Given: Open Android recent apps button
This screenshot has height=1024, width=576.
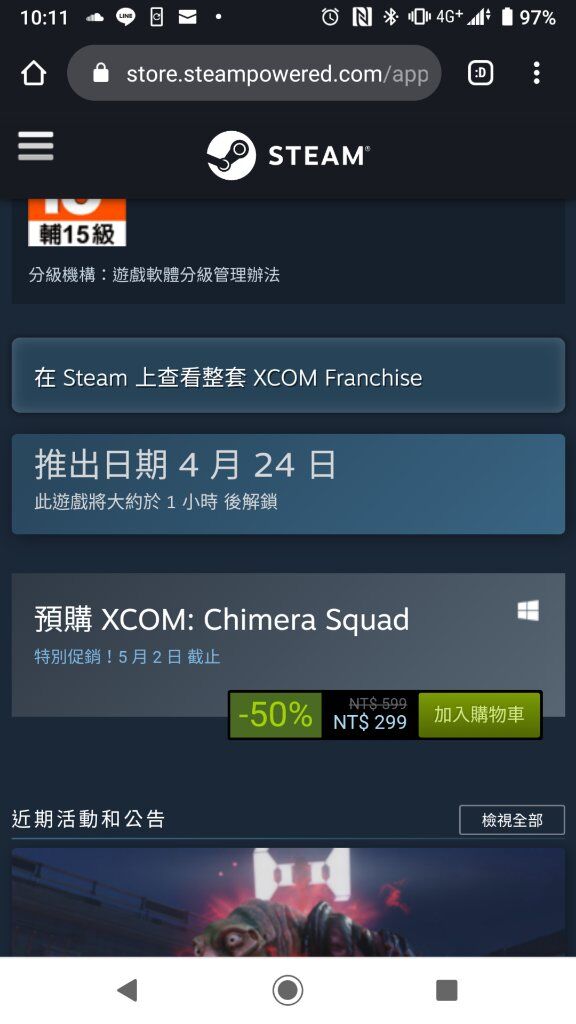Looking at the screenshot, I should [x=447, y=991].
